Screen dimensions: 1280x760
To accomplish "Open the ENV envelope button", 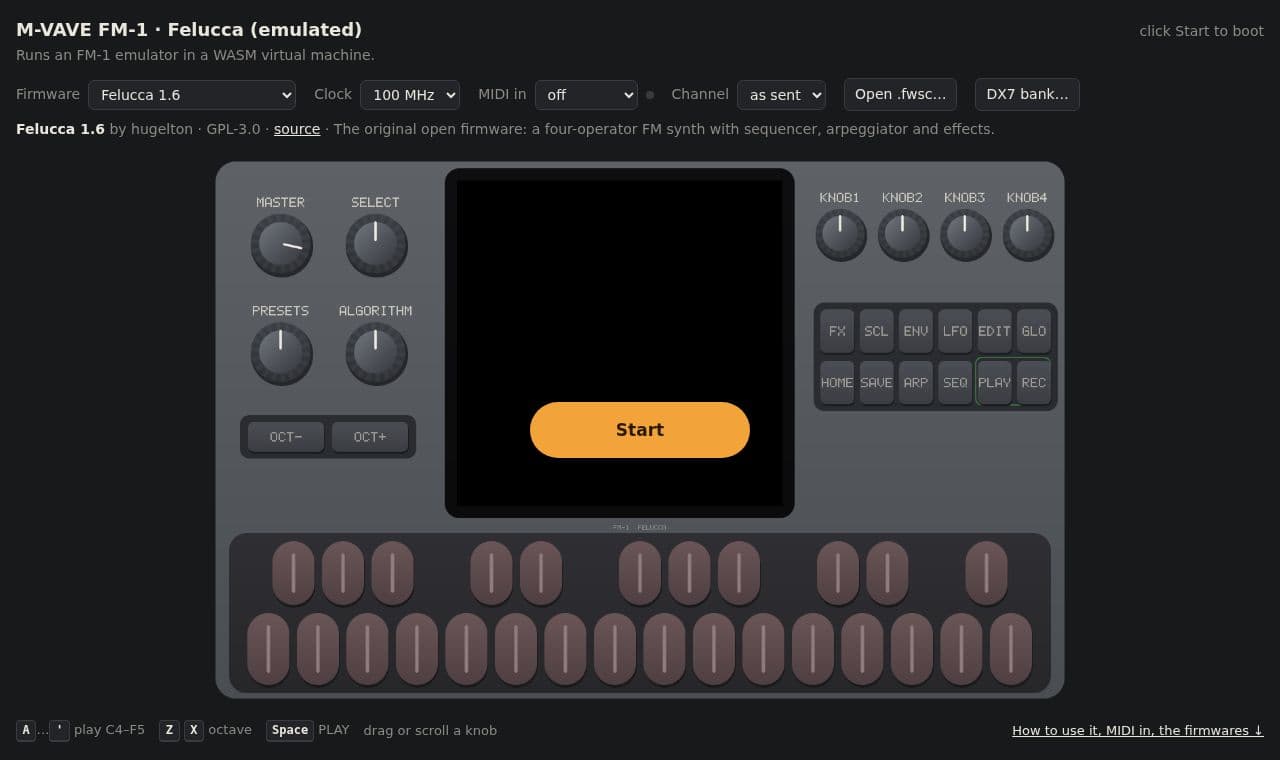I will [x=916, y=331].
